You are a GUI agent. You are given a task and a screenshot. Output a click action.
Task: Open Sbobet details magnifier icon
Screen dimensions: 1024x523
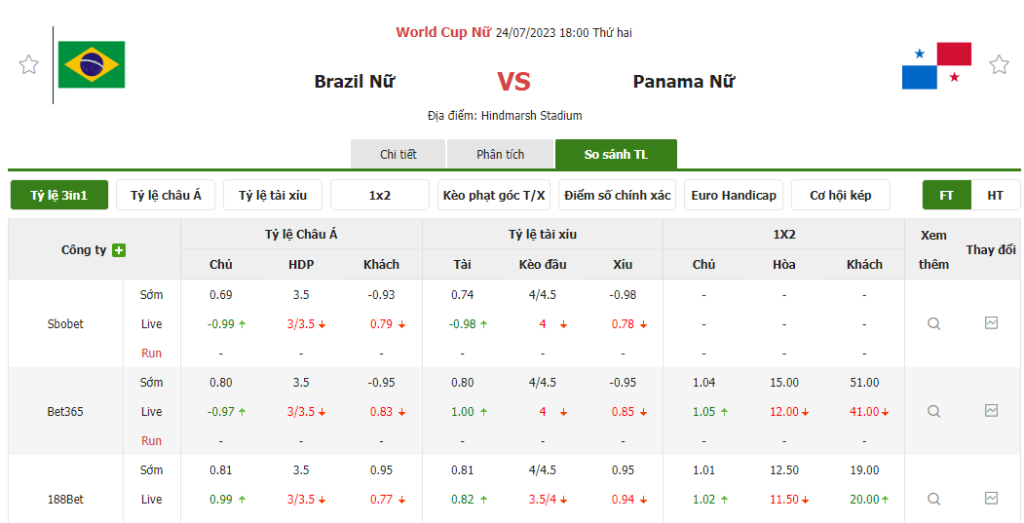click(933, 324)
